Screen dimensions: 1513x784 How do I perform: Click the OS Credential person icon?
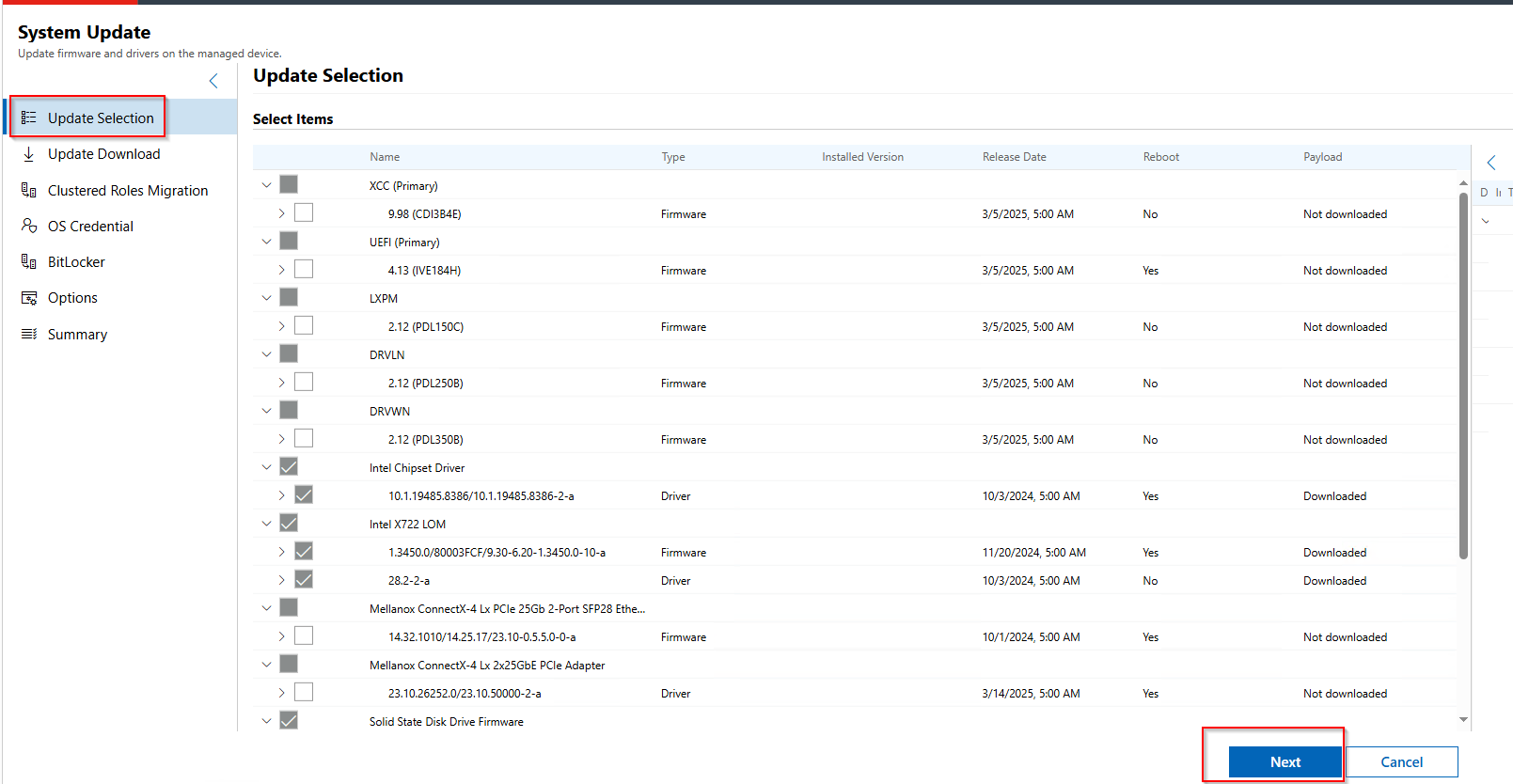pos(29,226)
